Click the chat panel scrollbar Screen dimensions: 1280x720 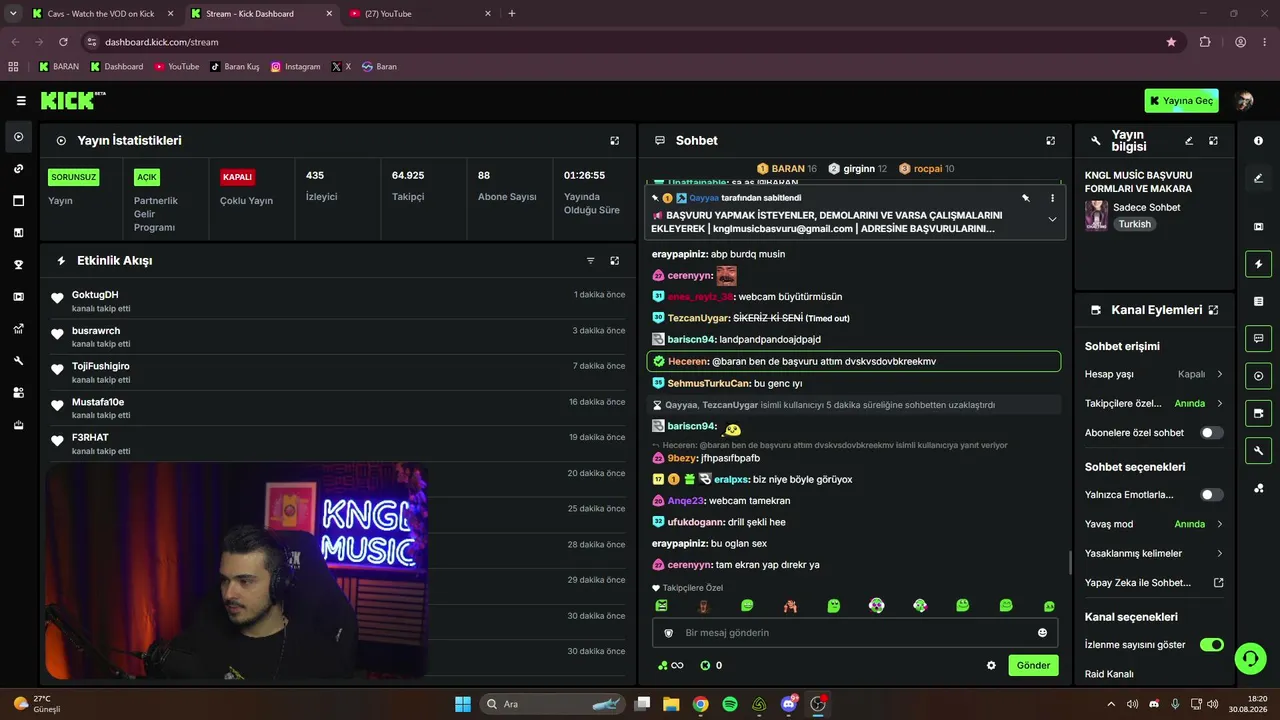[x=1071, y=563]
